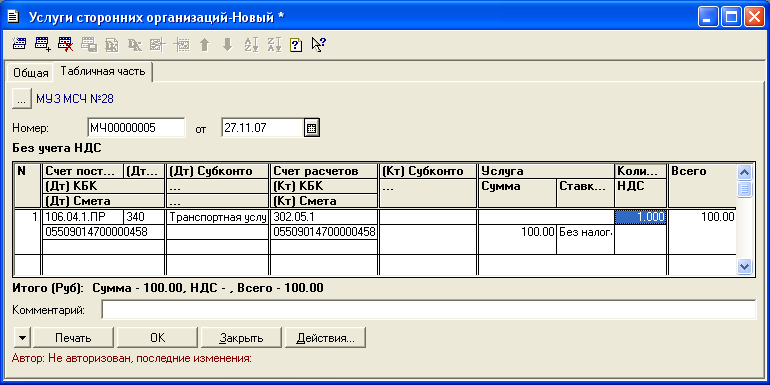Click the greyed split row icon

point(181,45)
